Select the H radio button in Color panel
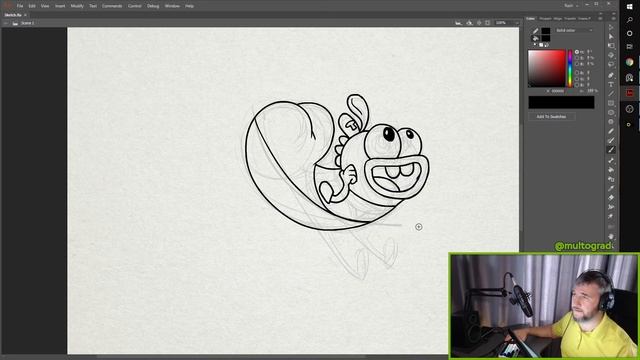640x360 pixels. tap(577, 52)
